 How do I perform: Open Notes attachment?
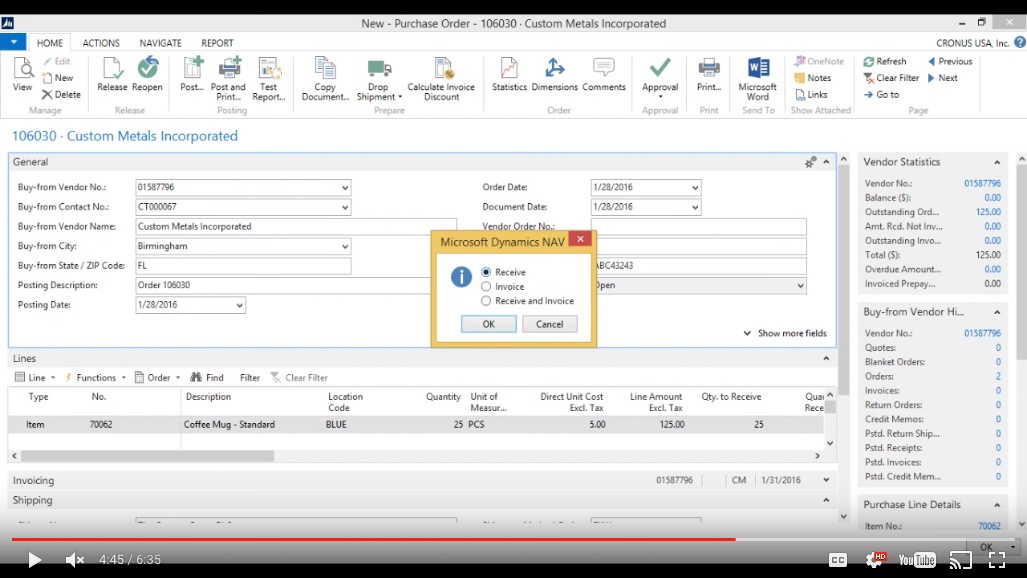813,77
